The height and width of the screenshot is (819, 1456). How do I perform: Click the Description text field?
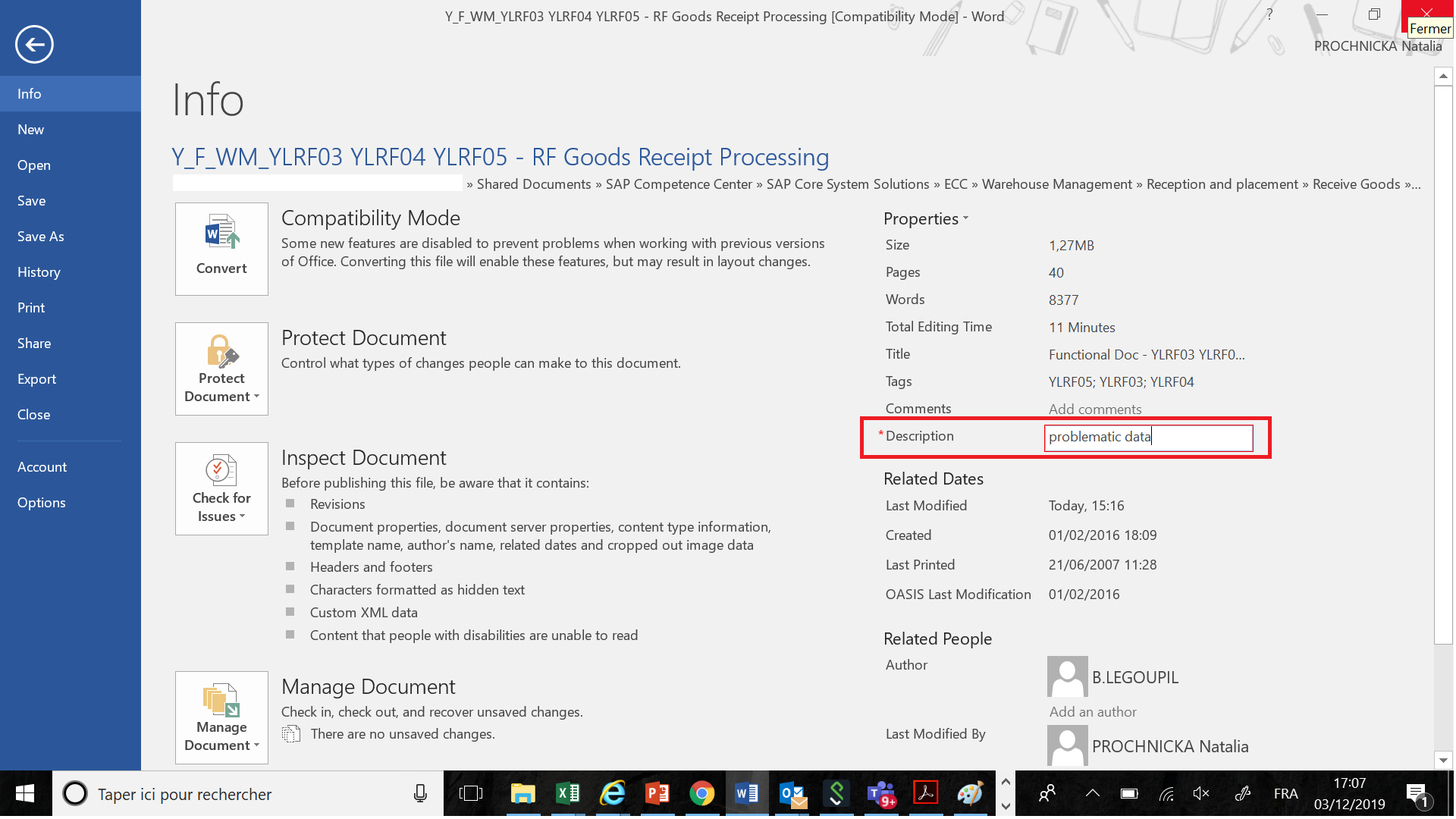tap(1148, 437)
